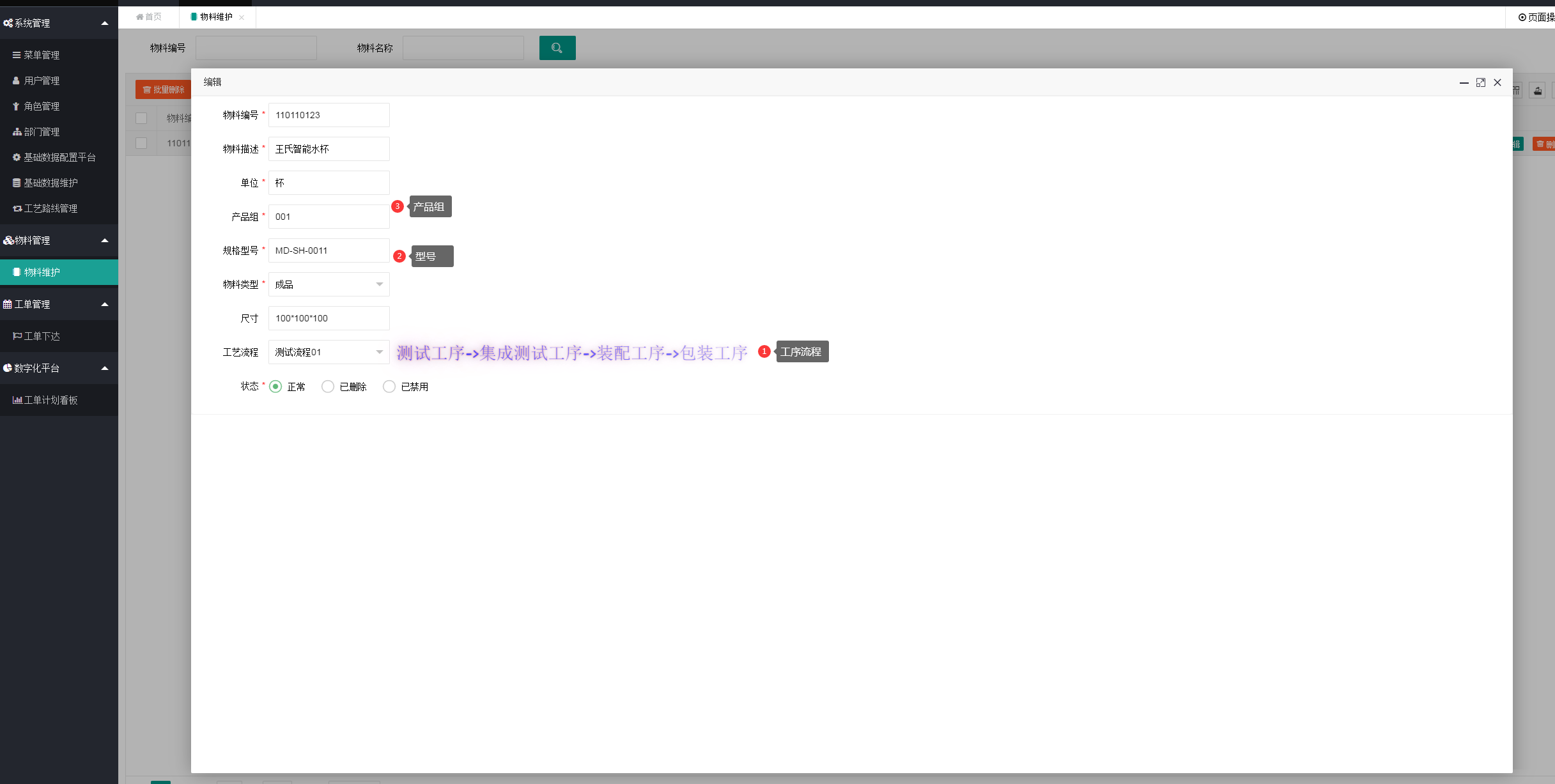Maximize the 编辑 dialog
The image size is (1555, 784).
pyautogui.click(x=1481, y=82)
